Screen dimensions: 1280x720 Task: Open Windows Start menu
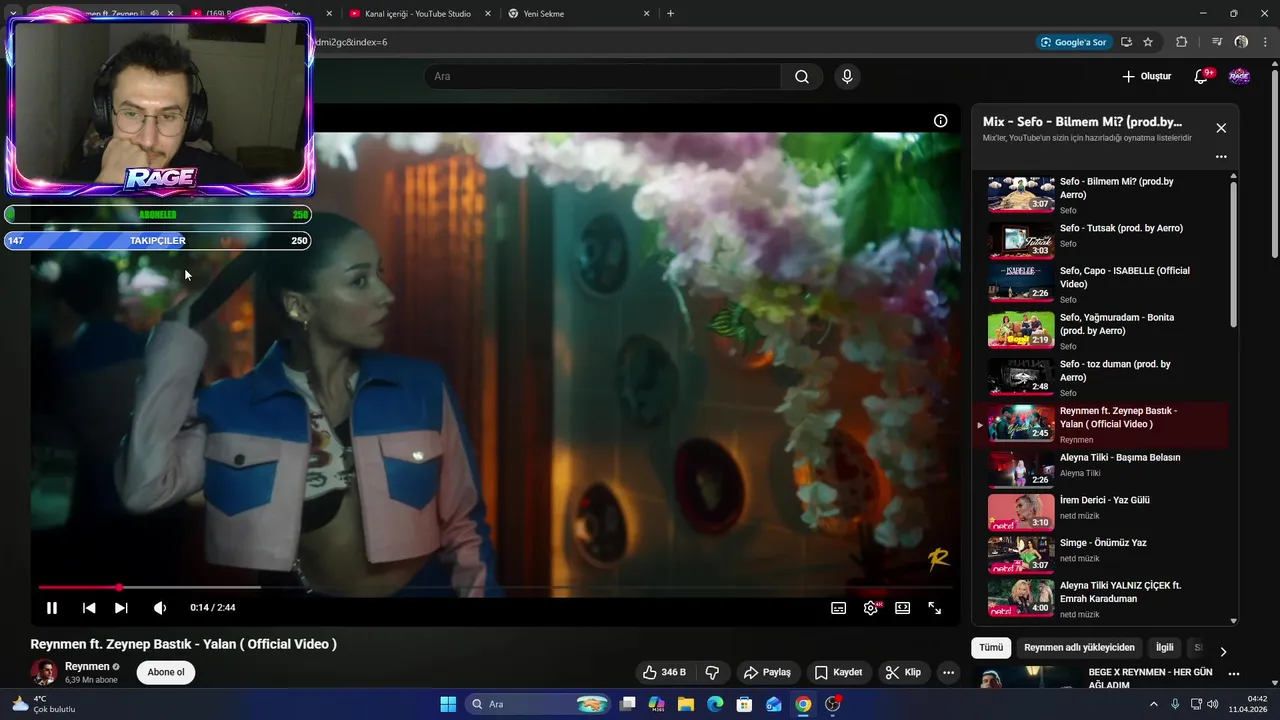point(448,704)
